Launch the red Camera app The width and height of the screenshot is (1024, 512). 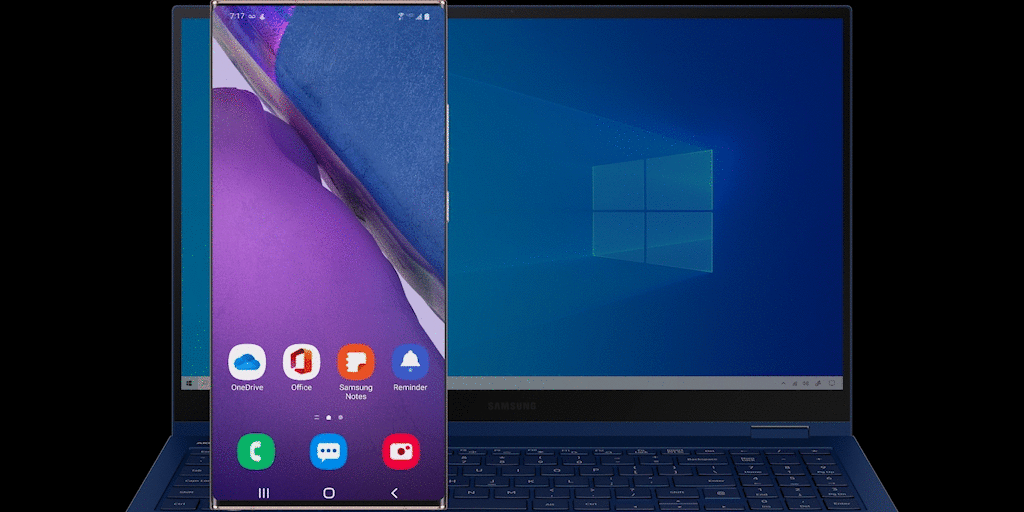tap(400, 451)
